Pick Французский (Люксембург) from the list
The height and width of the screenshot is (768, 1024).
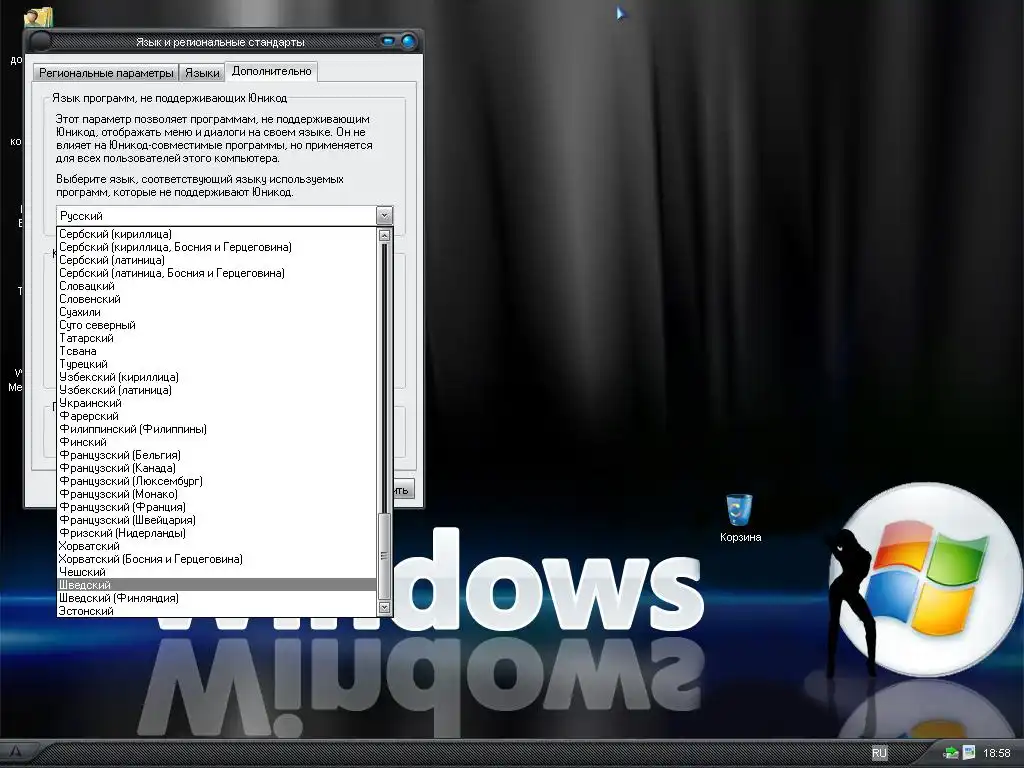point(216,481)
